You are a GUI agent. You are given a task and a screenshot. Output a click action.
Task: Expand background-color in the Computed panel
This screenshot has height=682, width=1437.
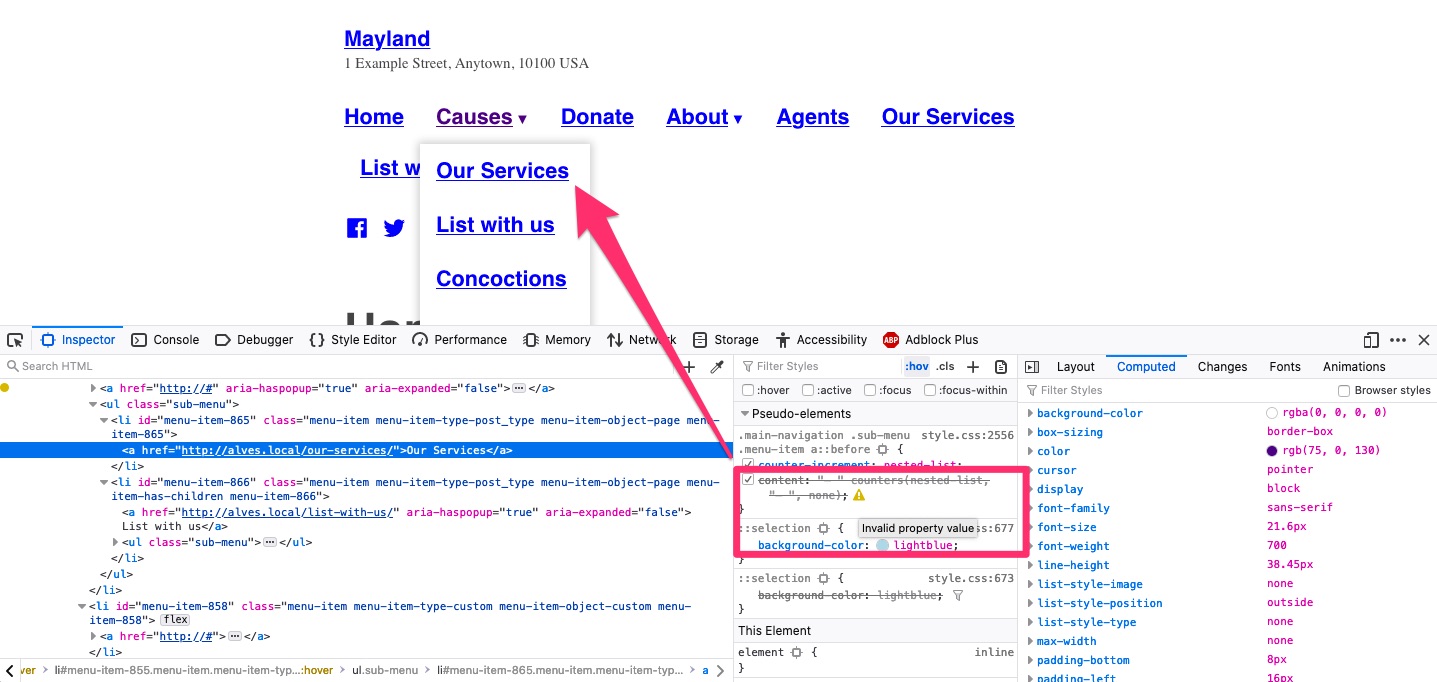click(x=1031, y=412)
